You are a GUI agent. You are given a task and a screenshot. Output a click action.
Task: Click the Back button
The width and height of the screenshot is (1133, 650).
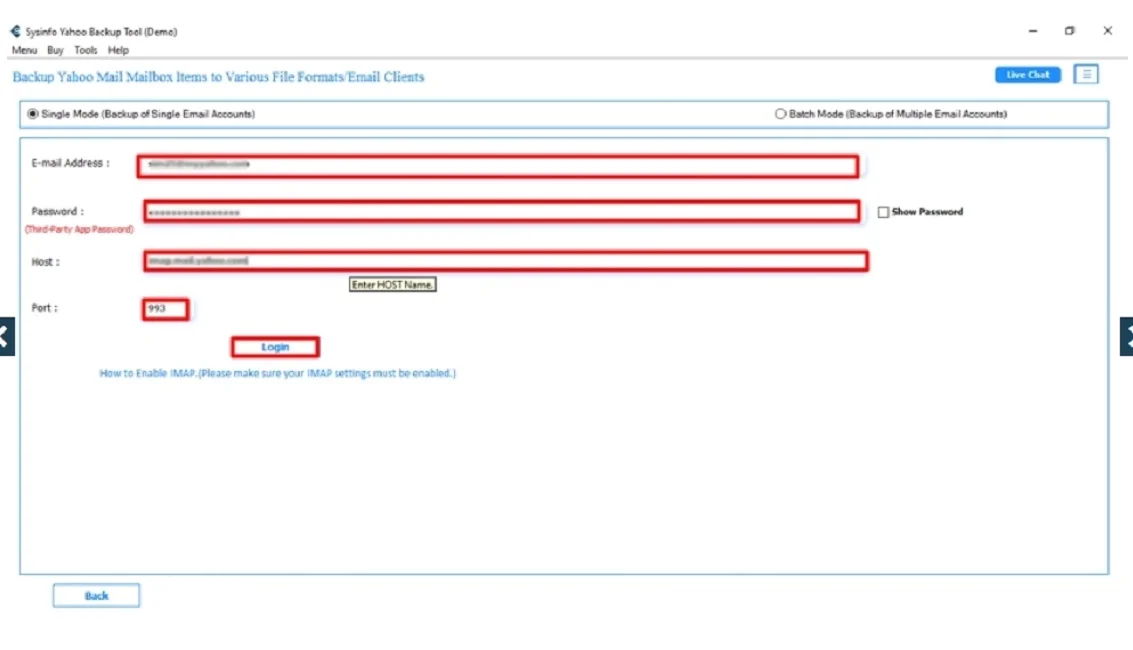coord(96,596)
